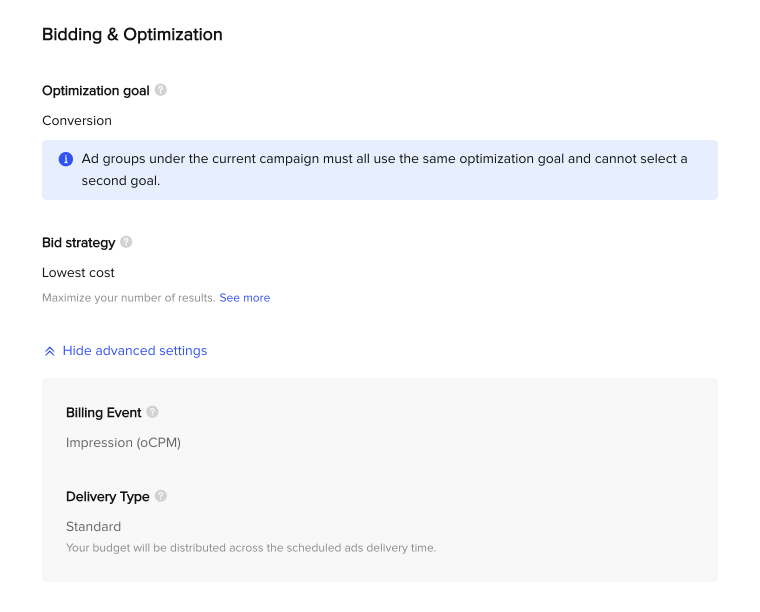Click the double-chevron up icon
The width and height of the screenshot is (760, 612).
[x=49, y=351]
